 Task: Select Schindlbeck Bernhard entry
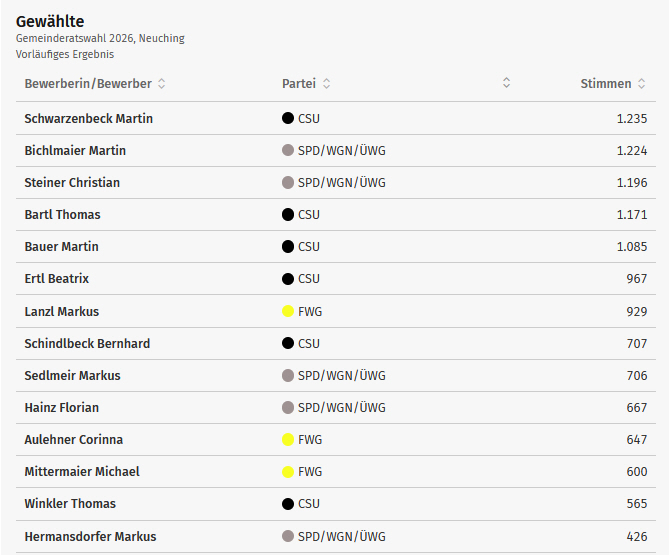pos(87,344)
